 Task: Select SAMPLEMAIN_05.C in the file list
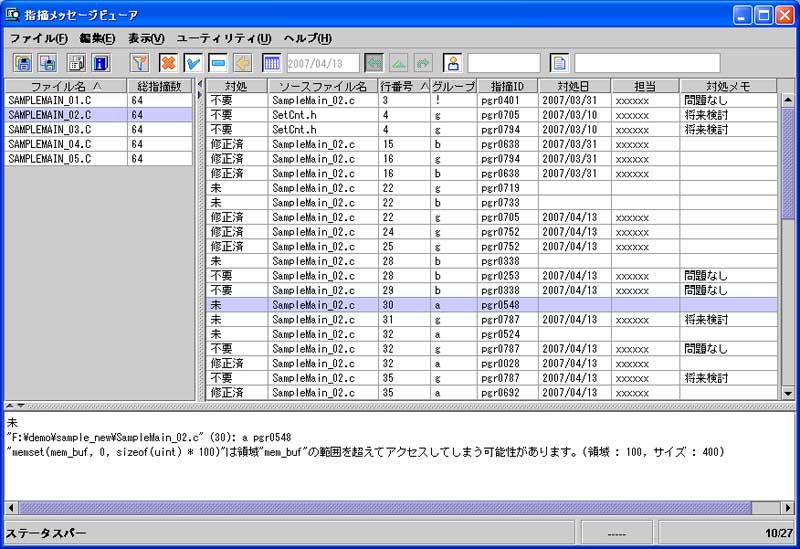pyautogui.click(x=98, y=159)
